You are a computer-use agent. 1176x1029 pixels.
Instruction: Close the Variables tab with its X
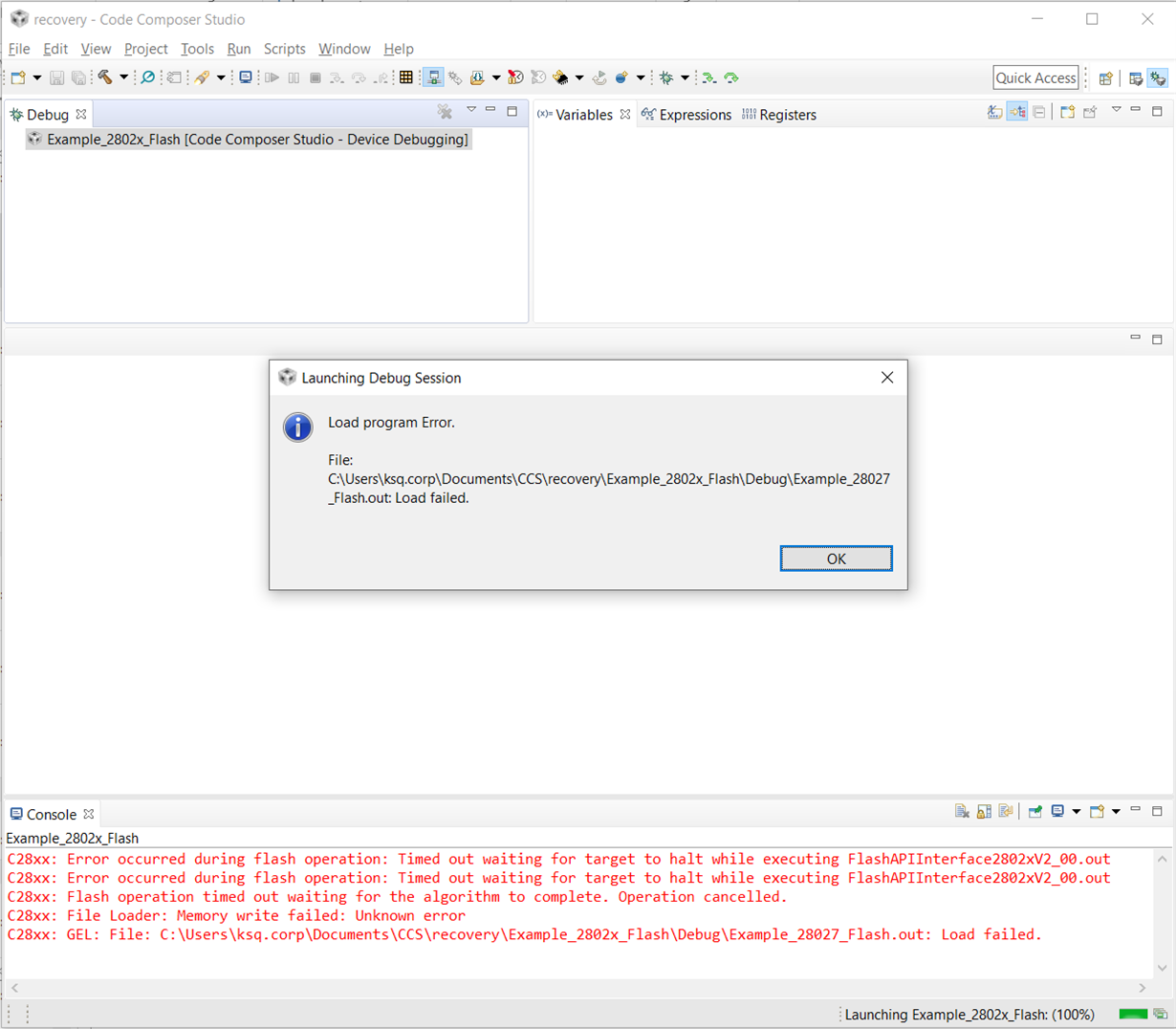click(625, 114)
